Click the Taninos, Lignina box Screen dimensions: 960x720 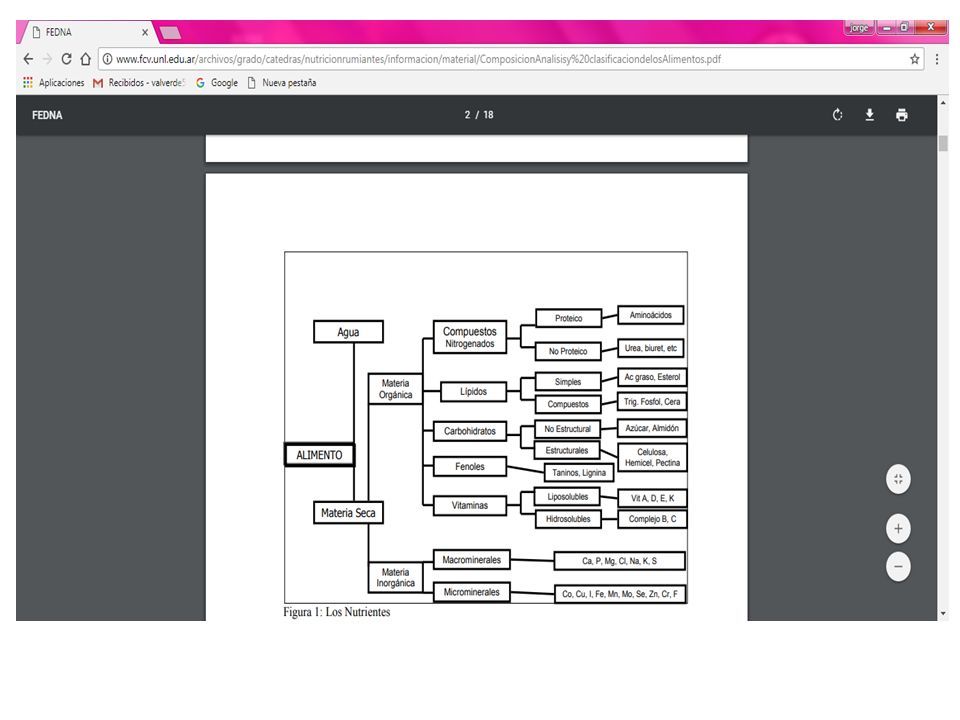tap(579, 473)
